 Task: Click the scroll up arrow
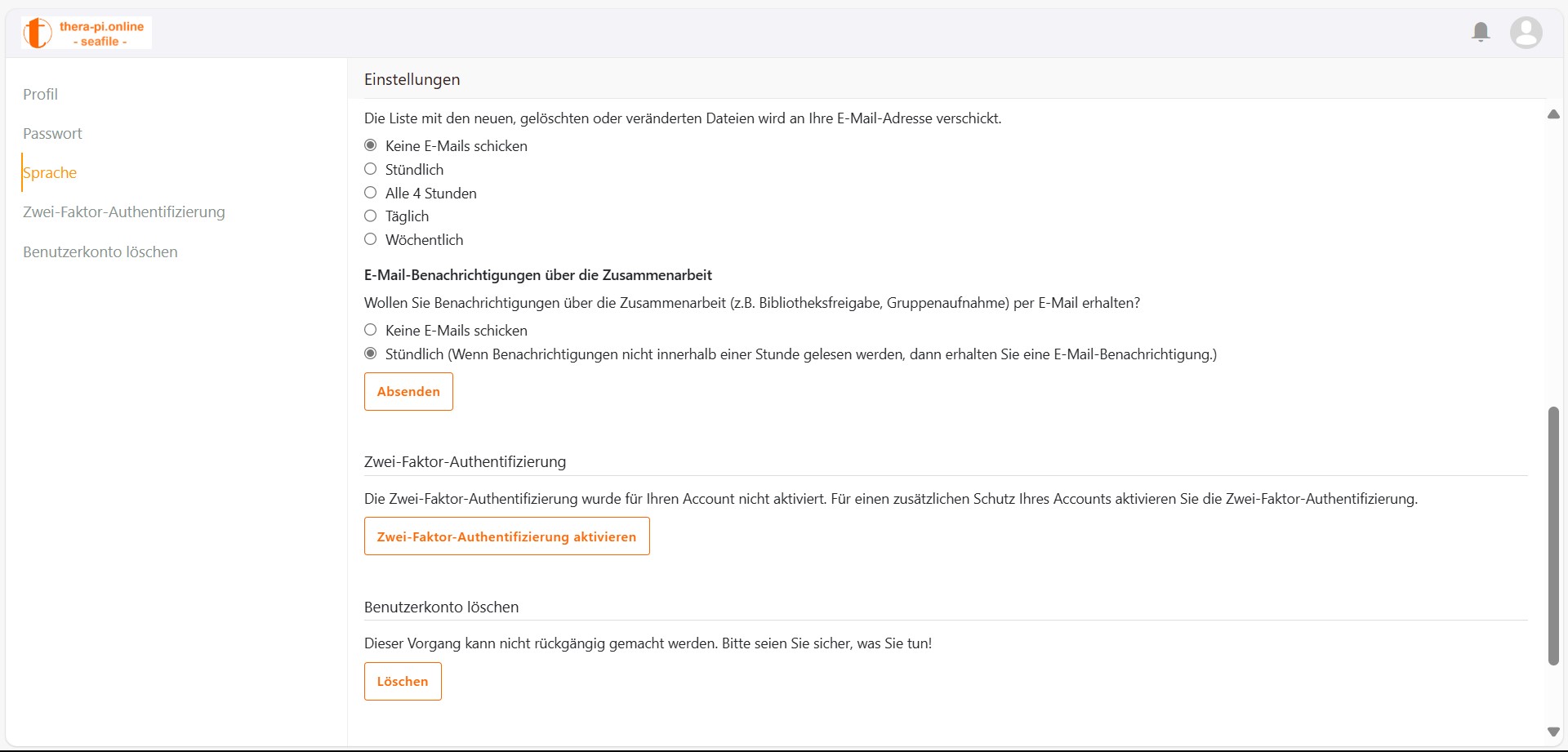(x=1553, y=114)
